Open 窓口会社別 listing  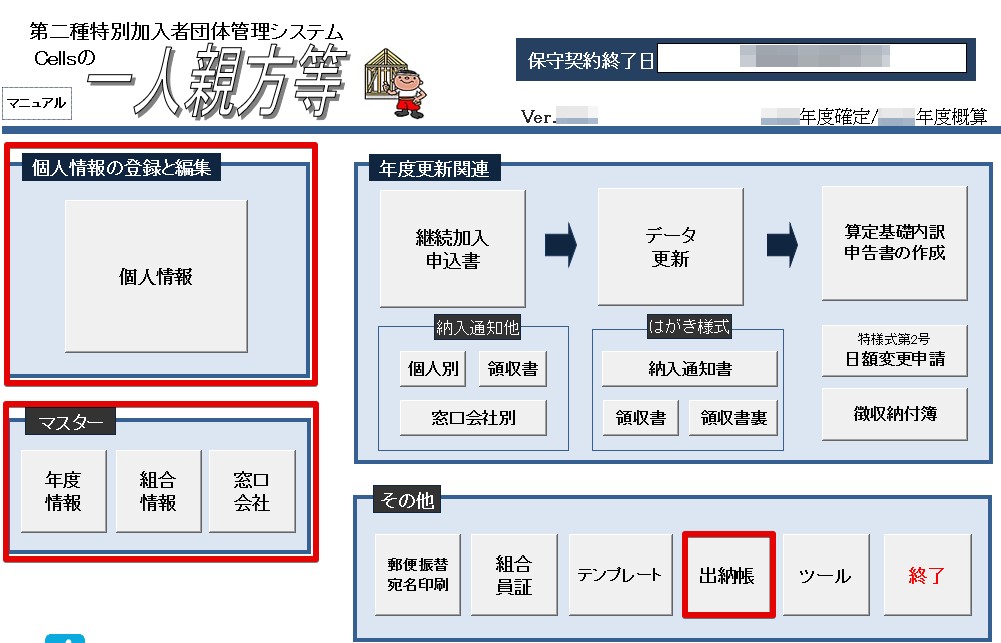pos(473,417)
